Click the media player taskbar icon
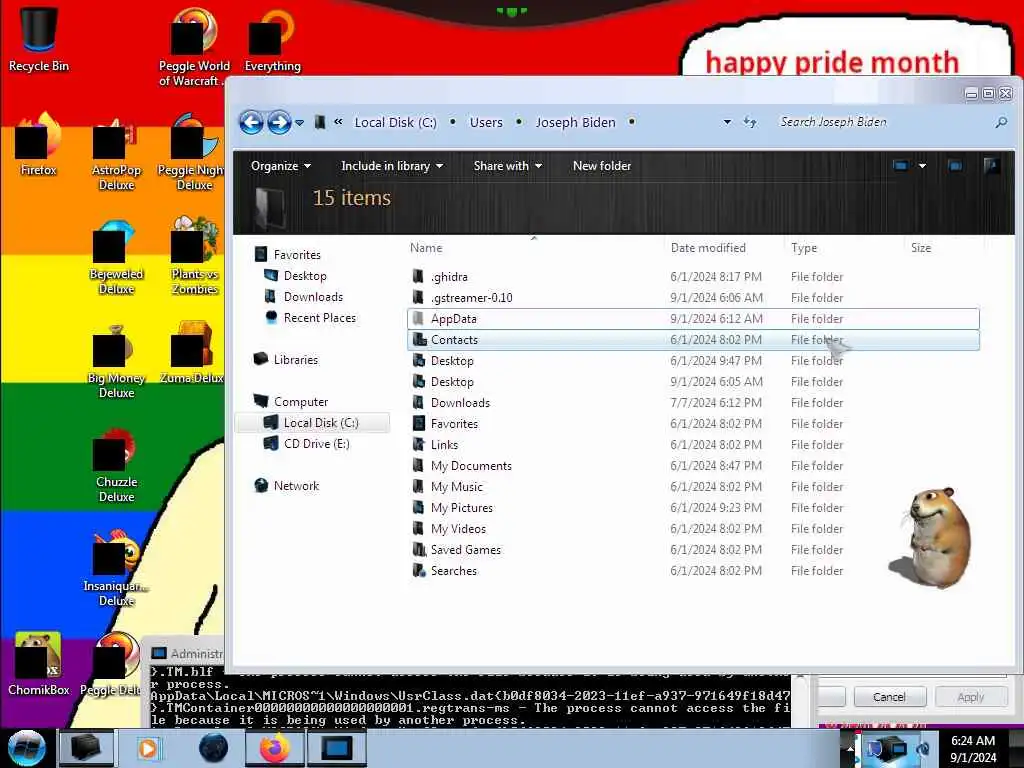The width and height of the screenshot is (1024, 768). pos(148,748)
